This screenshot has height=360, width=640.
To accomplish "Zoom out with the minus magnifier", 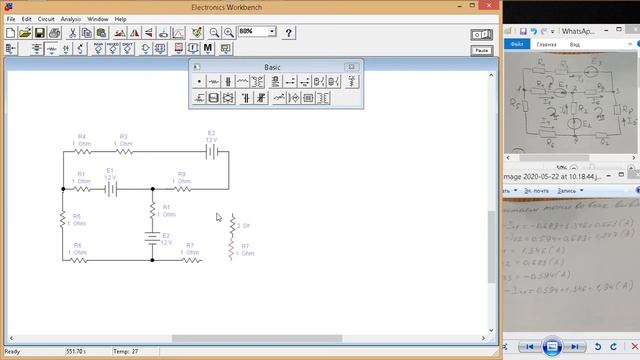I will click(x=214, y=33).
